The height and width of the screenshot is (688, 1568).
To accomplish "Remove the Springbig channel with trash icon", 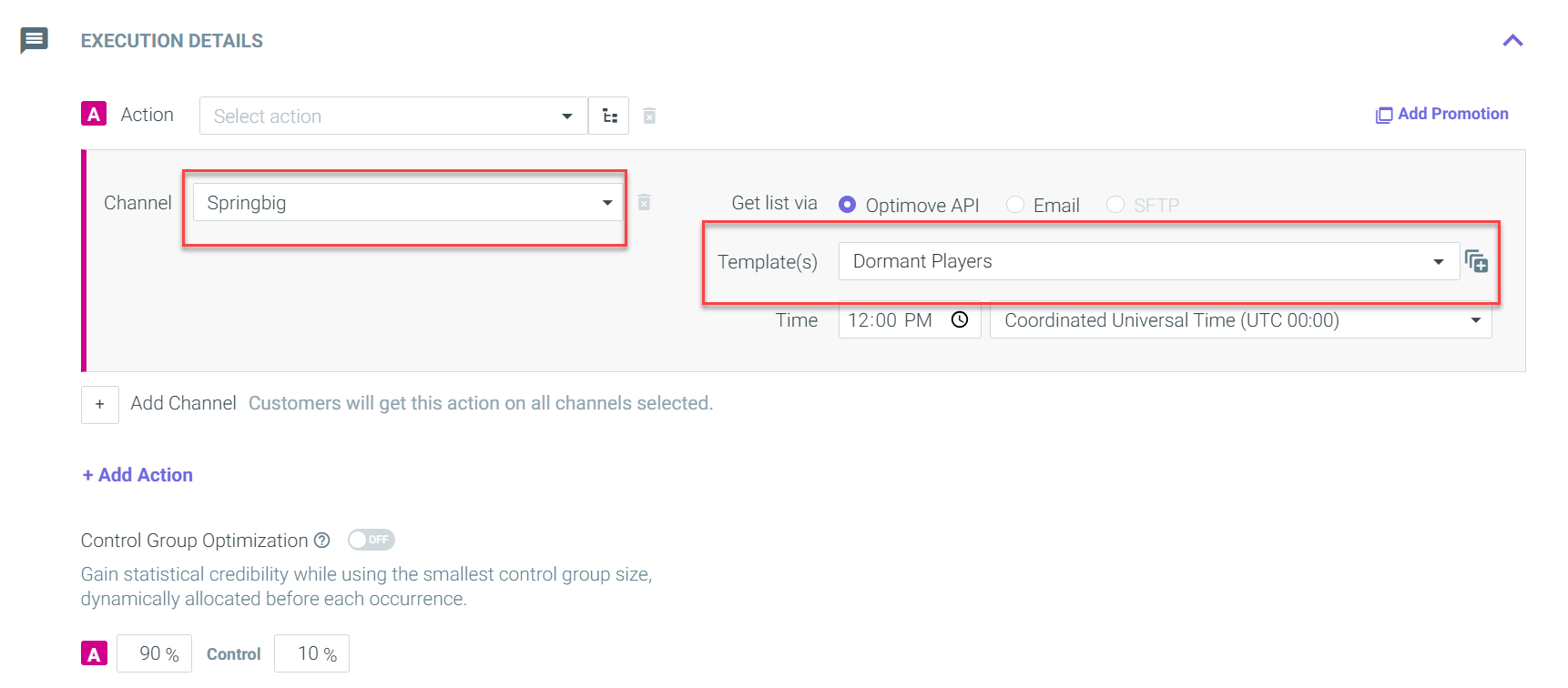I will pyautogui.click(x=644, y=202).
